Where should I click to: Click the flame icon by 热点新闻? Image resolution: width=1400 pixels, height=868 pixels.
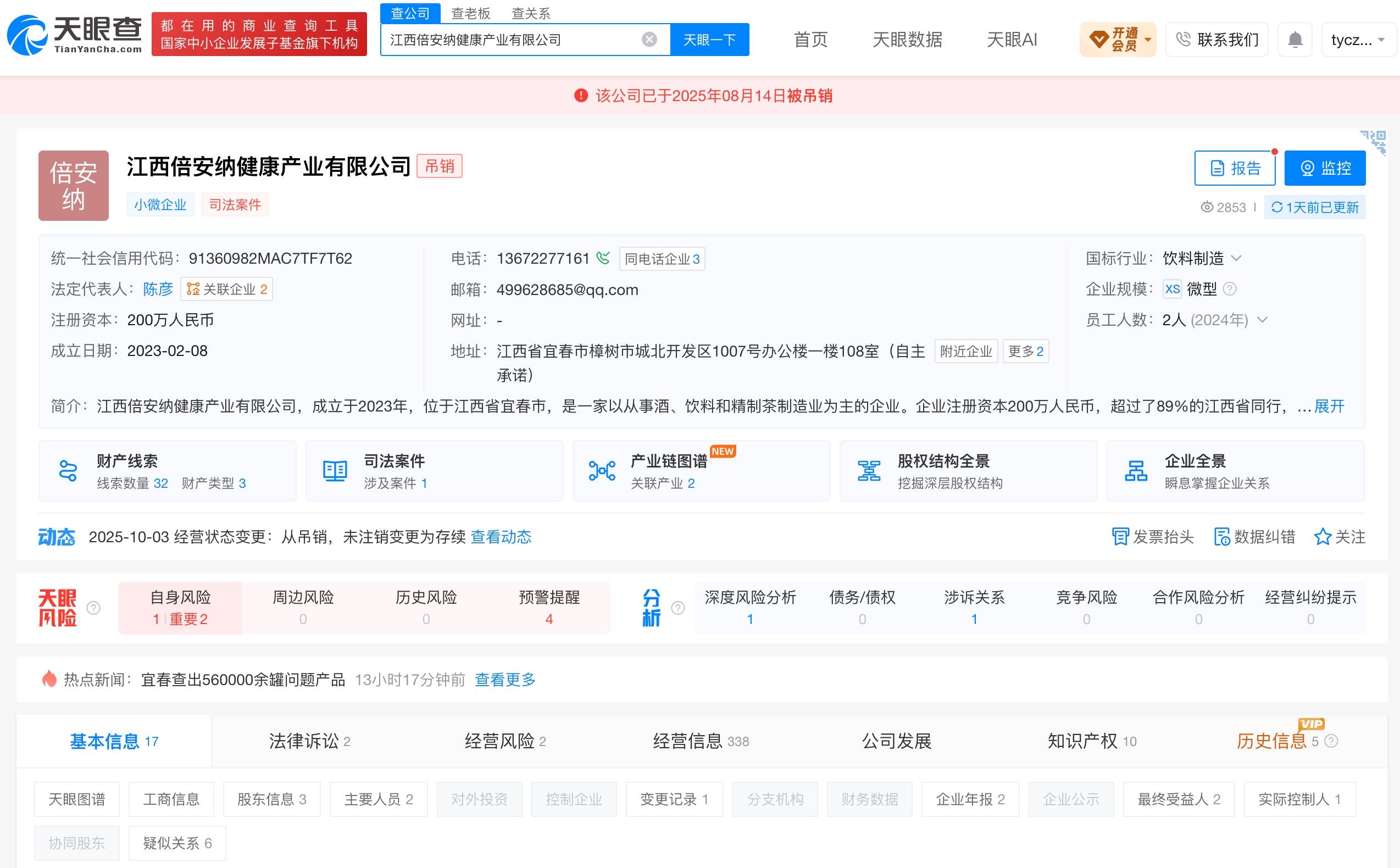click(x=49, y=679)
